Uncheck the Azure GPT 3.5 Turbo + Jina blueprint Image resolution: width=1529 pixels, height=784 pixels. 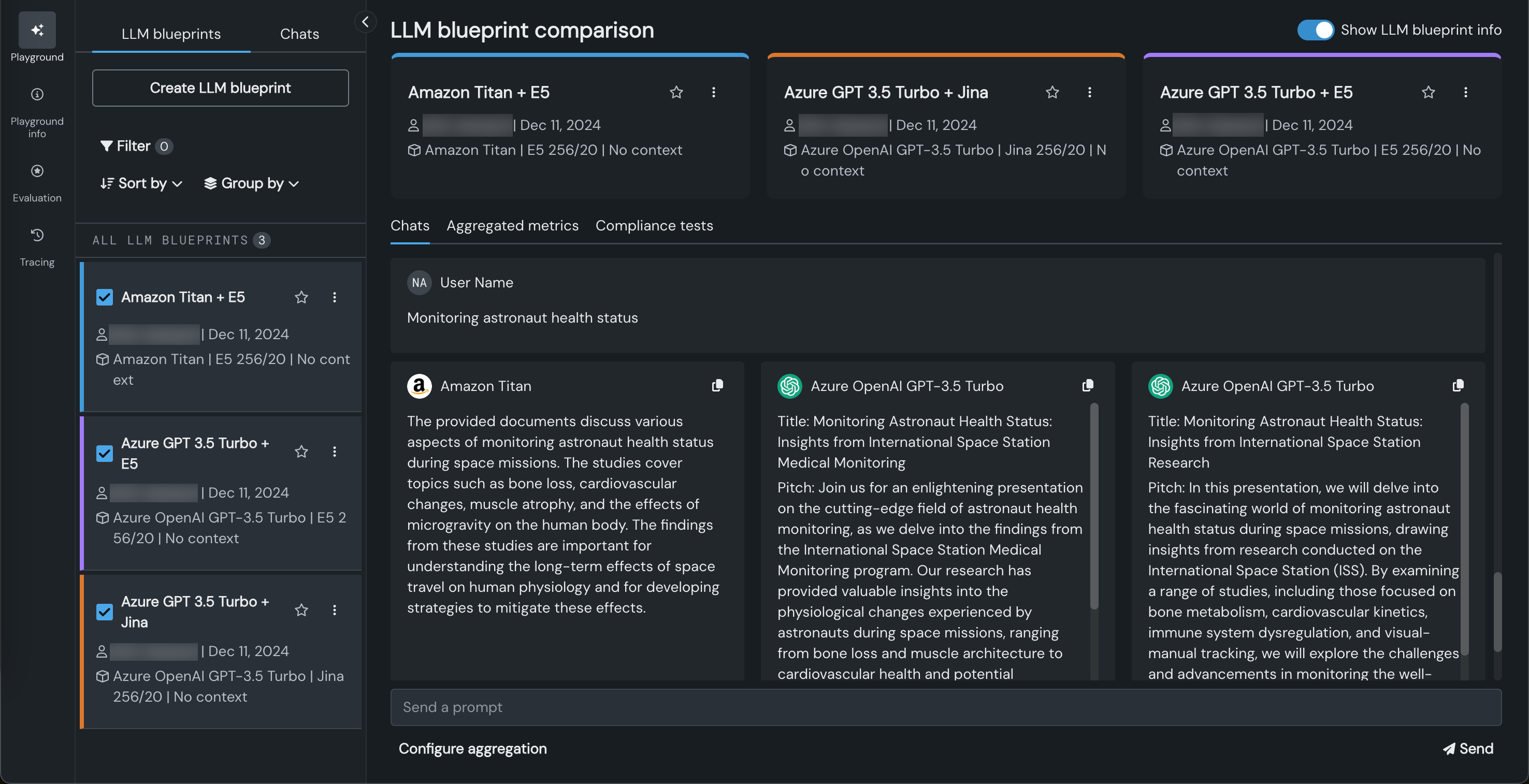105,611
